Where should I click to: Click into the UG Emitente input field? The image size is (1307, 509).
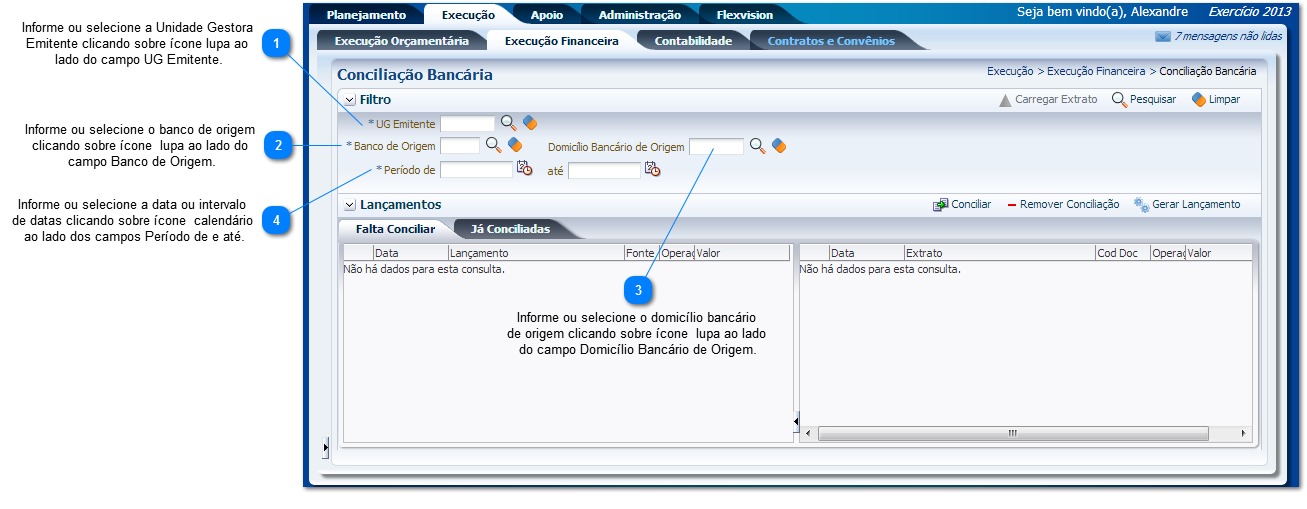[x=467, y=123]
